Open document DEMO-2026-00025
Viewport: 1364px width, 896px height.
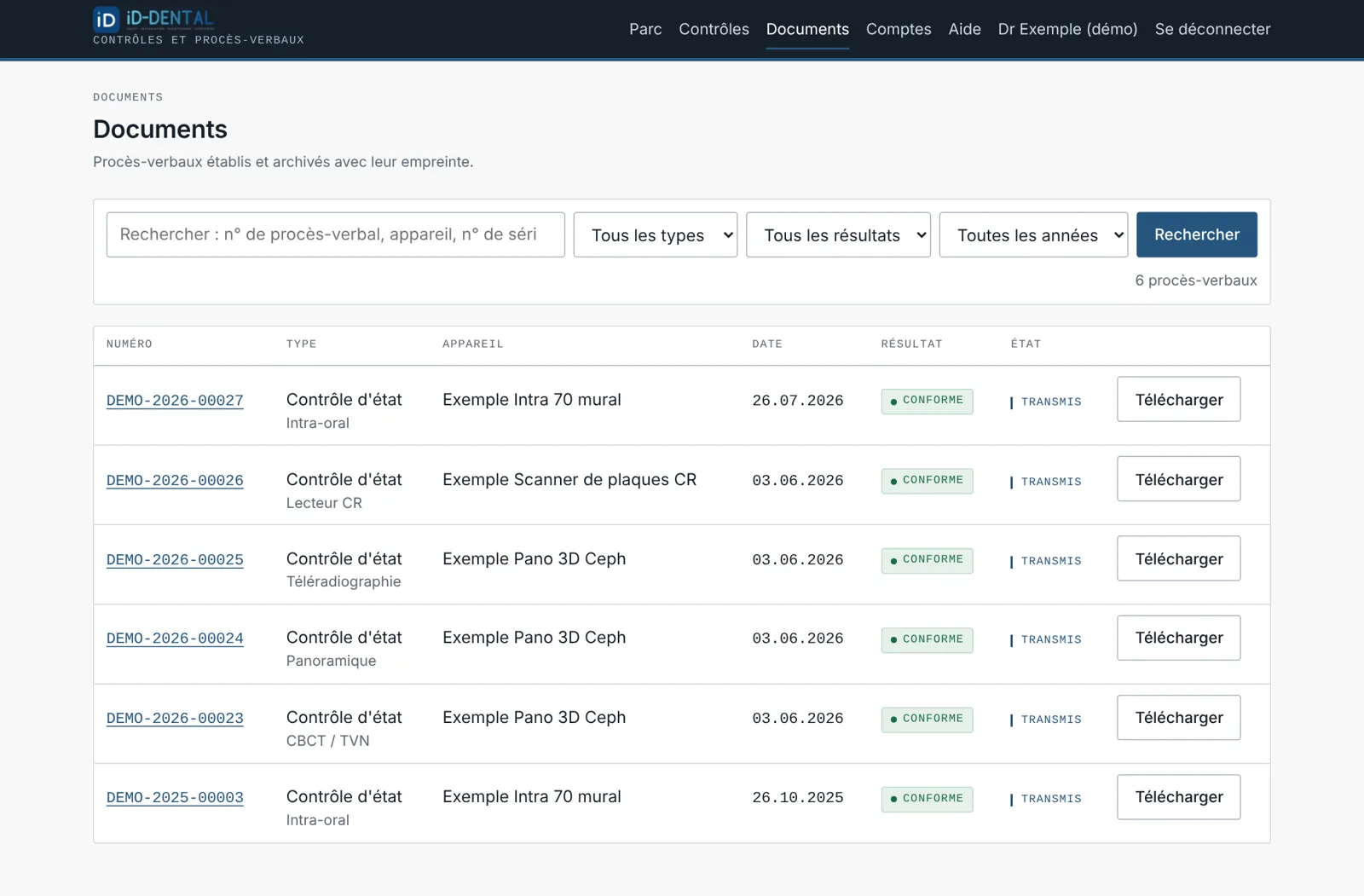175,560
